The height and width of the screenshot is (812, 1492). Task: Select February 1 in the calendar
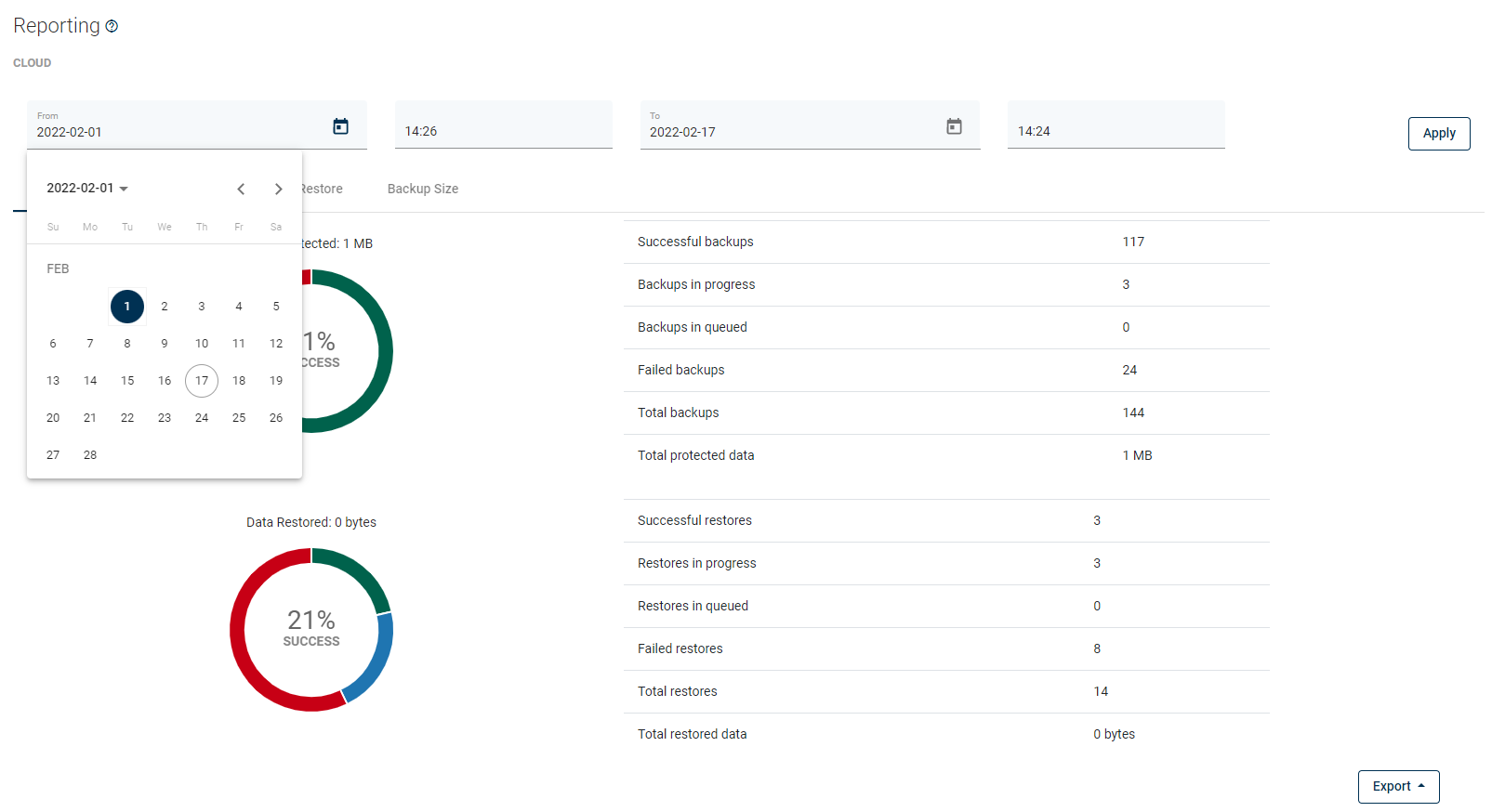click(x=127, y=307)
